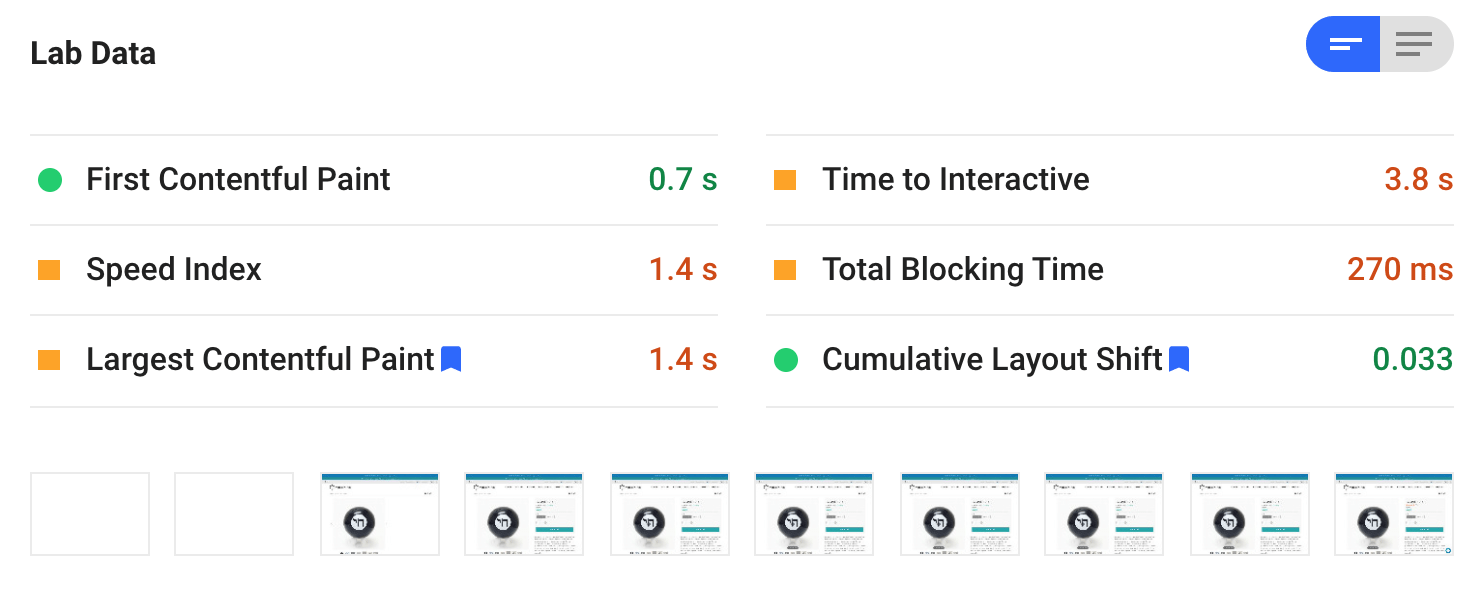This screenshot has height=602, width=1480.
Task: Click the orange square beside Total Blocking Time
Action: click(x=785, y=270)
